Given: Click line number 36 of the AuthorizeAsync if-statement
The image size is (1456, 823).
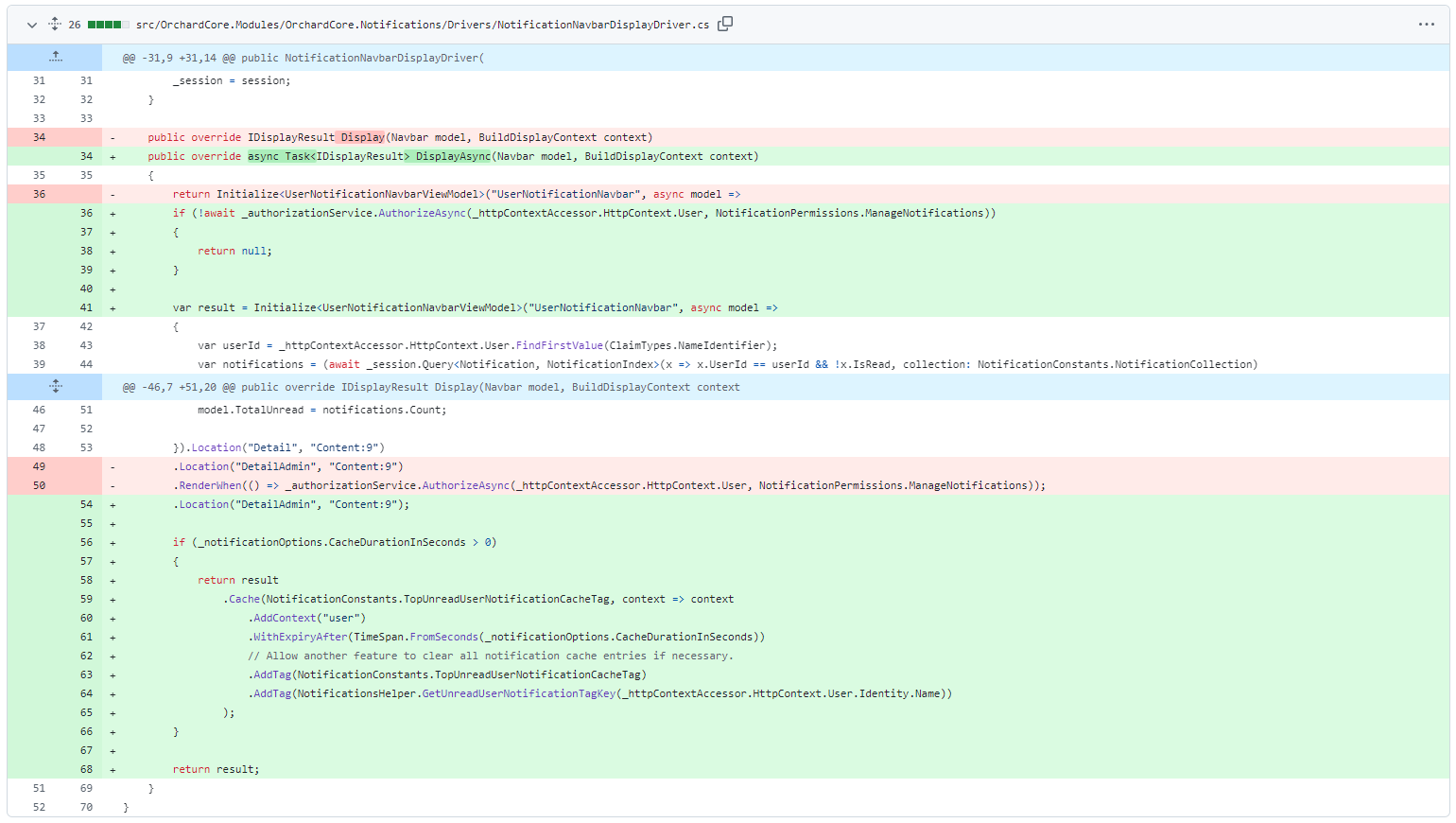Looking at the screenshot, I should pyautogui.click(x=86, y=213).
